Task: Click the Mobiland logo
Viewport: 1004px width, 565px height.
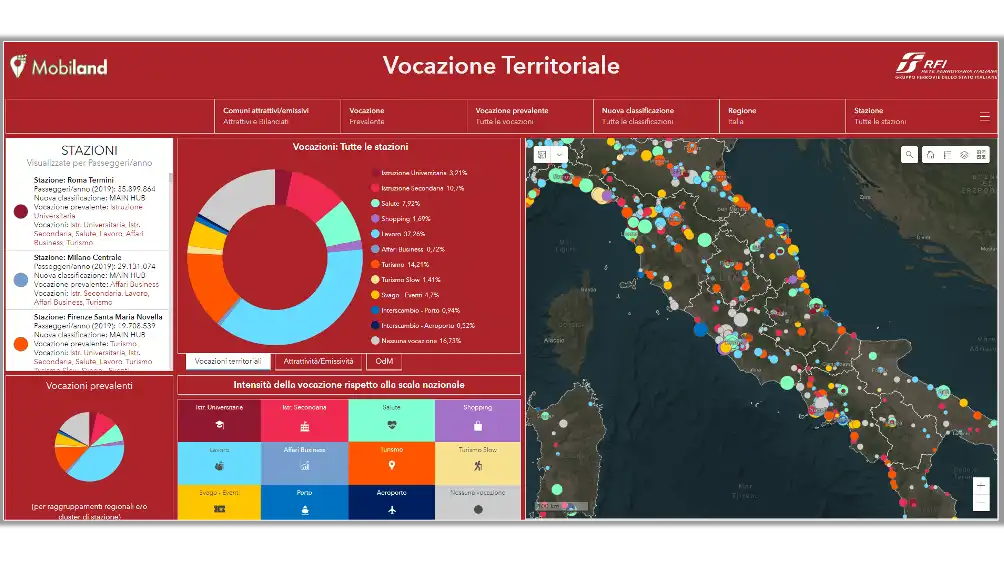Action: [59, 67]
